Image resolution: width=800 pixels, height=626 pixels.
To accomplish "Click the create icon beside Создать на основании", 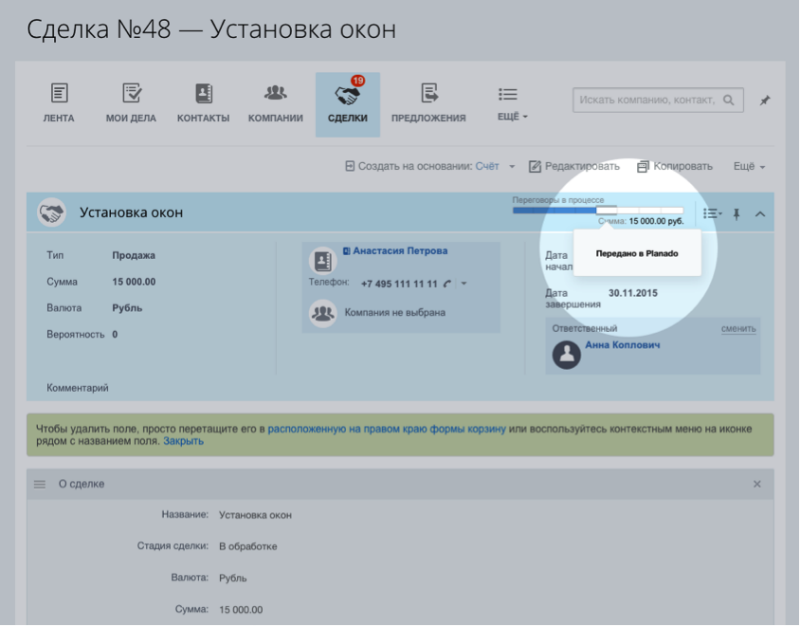I will [349, 166].
